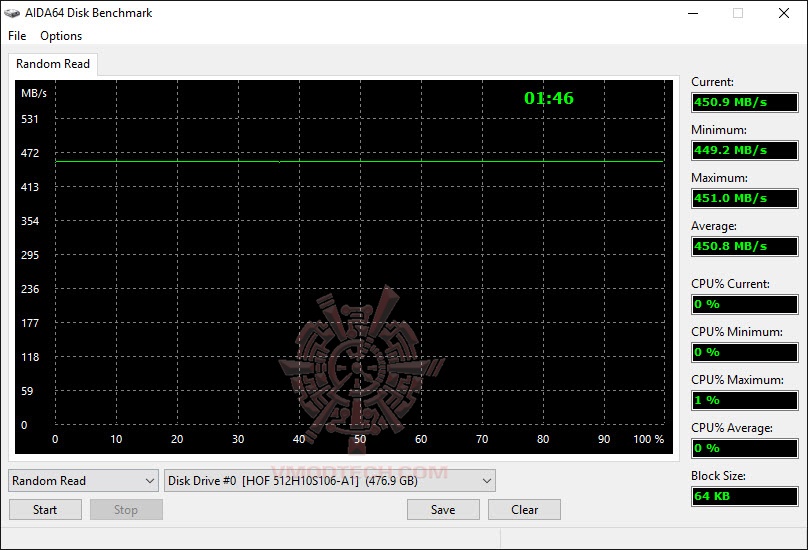
Task: Click the Save button
Action: tap(443, 510)
